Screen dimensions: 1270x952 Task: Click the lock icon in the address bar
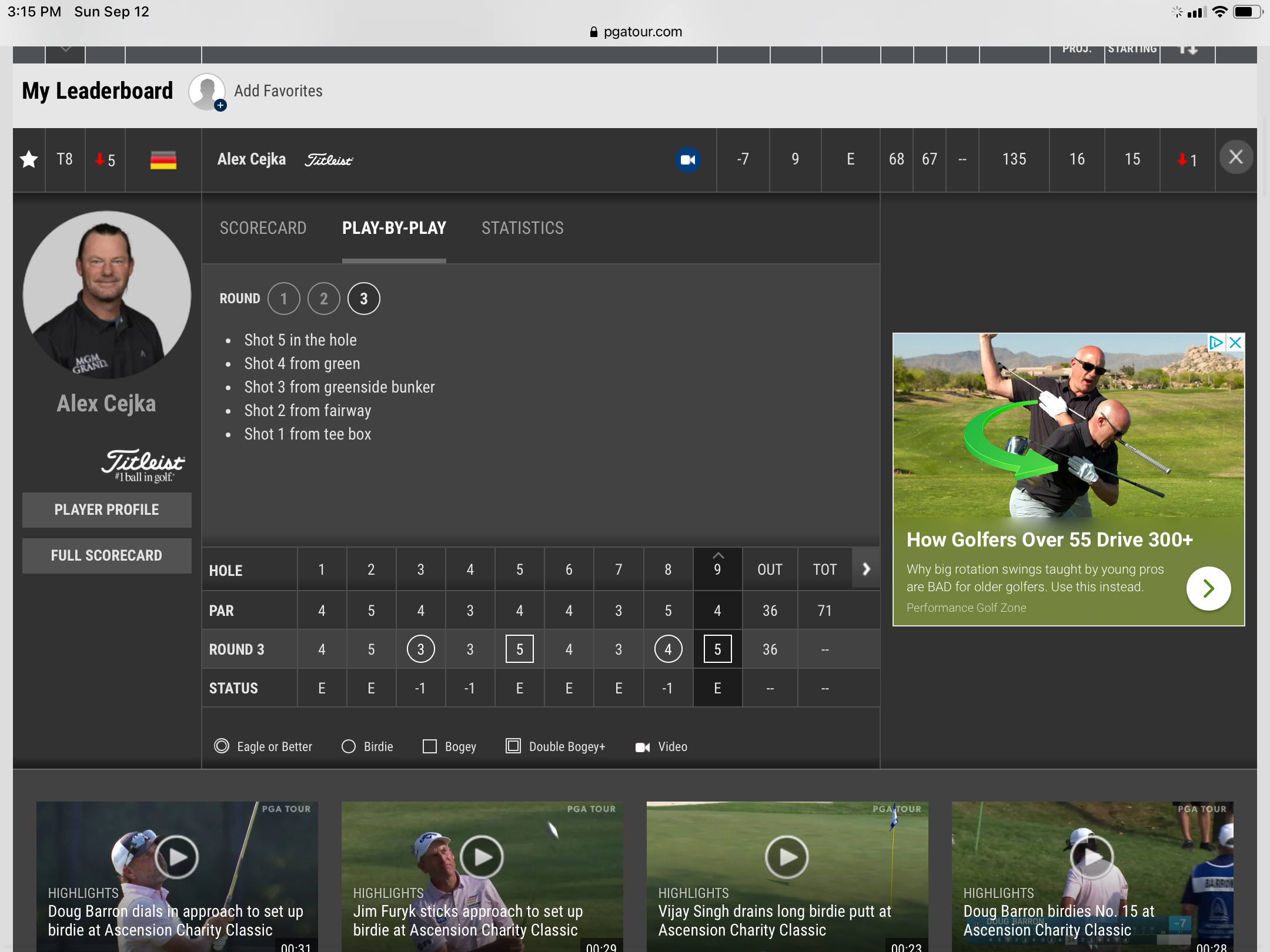click(594, 32)
